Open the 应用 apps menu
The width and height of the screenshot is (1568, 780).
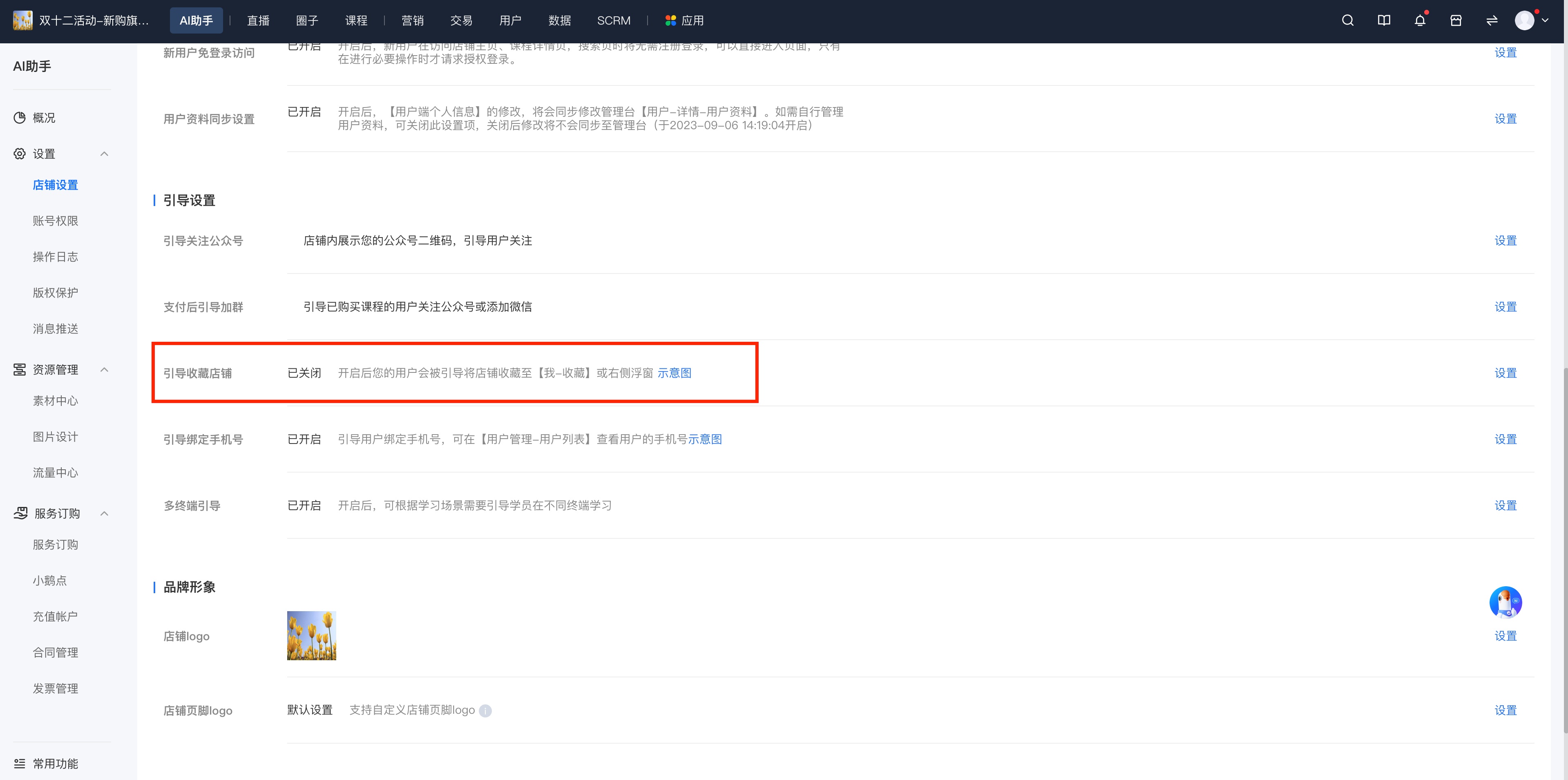click(x=685, y=20)
